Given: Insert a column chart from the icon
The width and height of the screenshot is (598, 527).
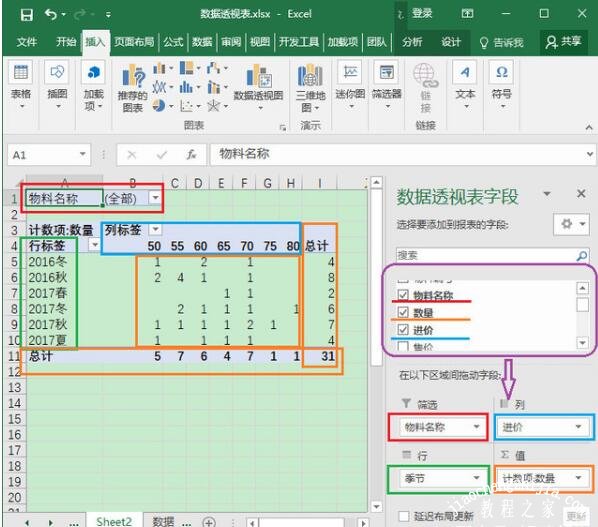Looking at the screenshot, I should pos(159,69).
